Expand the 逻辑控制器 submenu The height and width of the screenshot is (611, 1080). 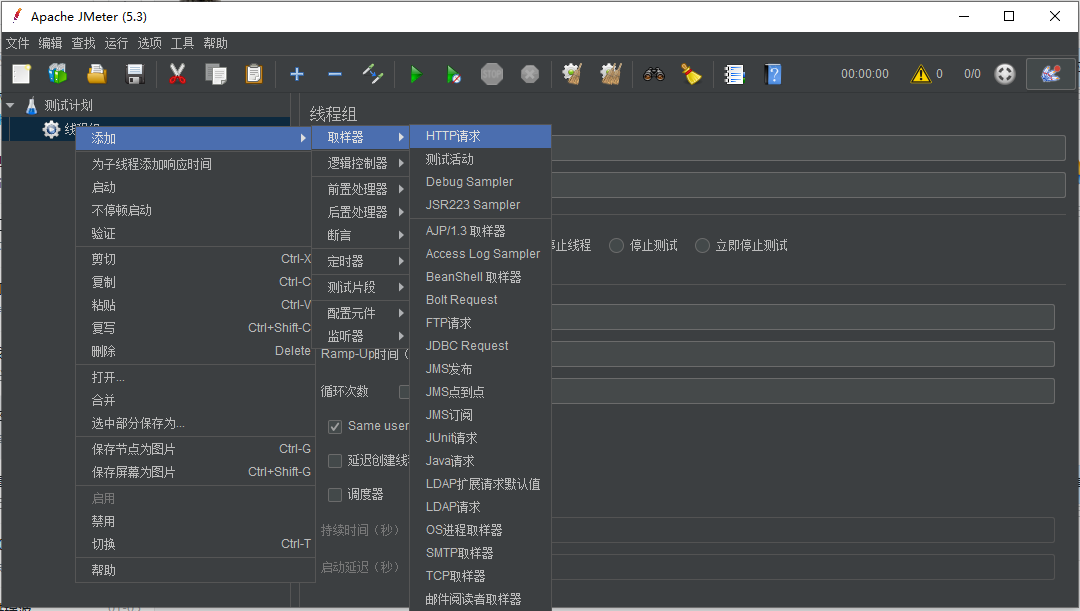(360, 163)
